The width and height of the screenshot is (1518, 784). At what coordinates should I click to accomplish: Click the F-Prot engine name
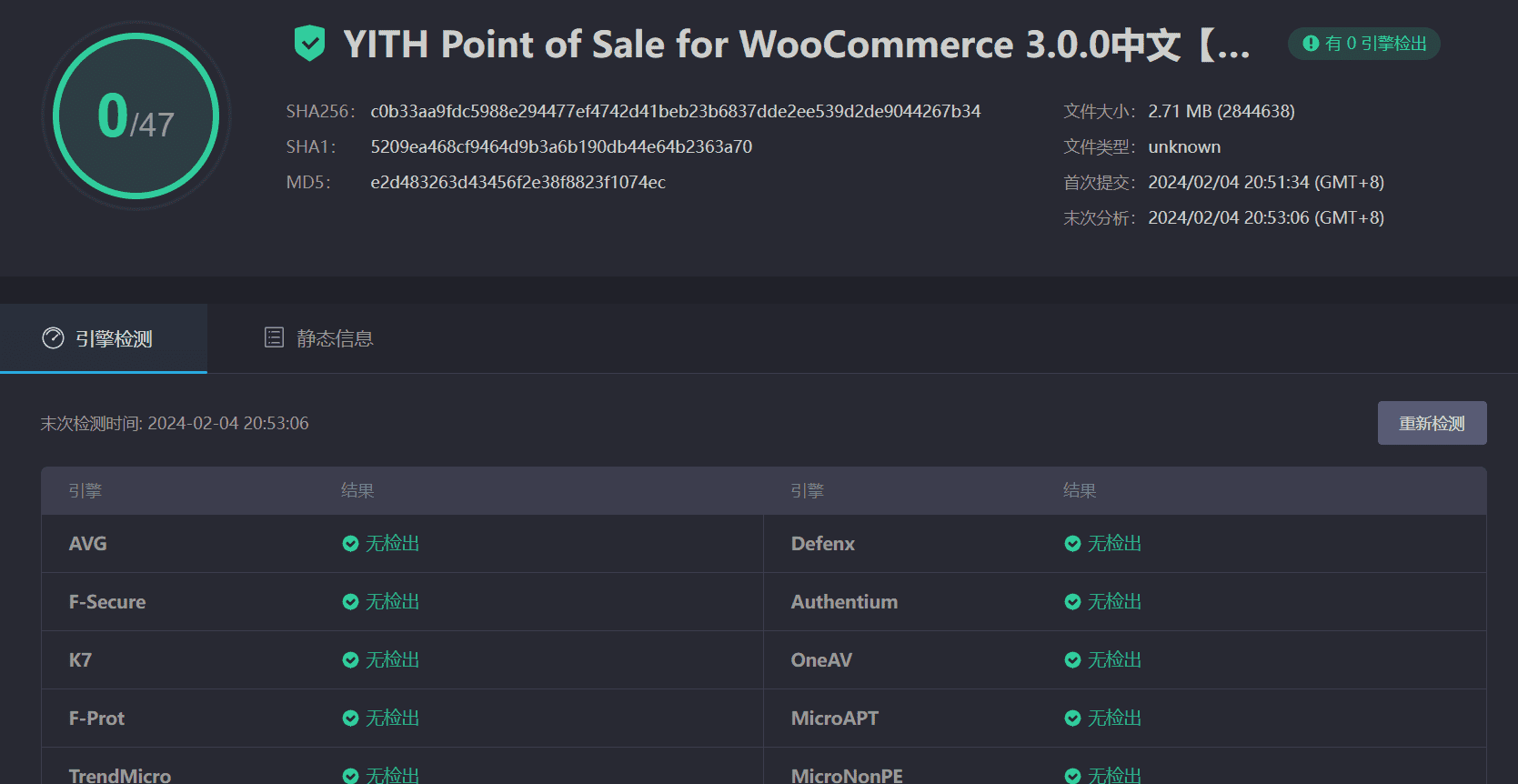click(x=96, y=719)
